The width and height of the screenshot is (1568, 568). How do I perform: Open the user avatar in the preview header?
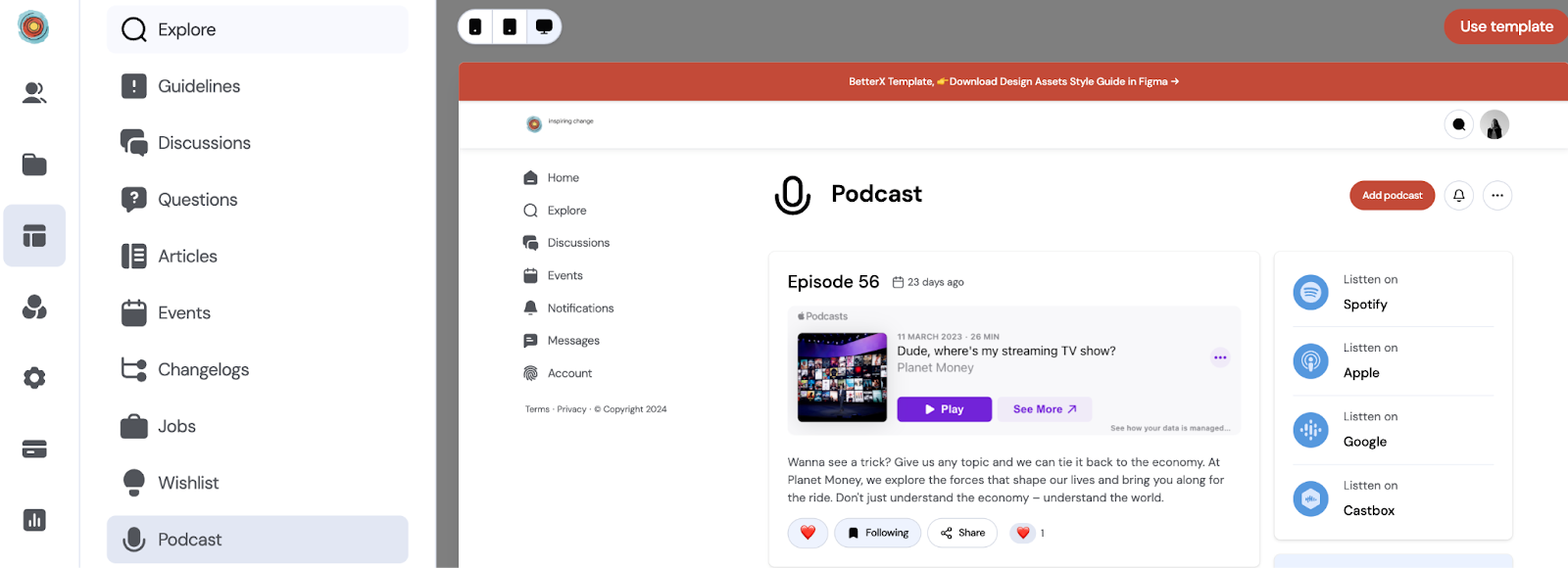1494,124
